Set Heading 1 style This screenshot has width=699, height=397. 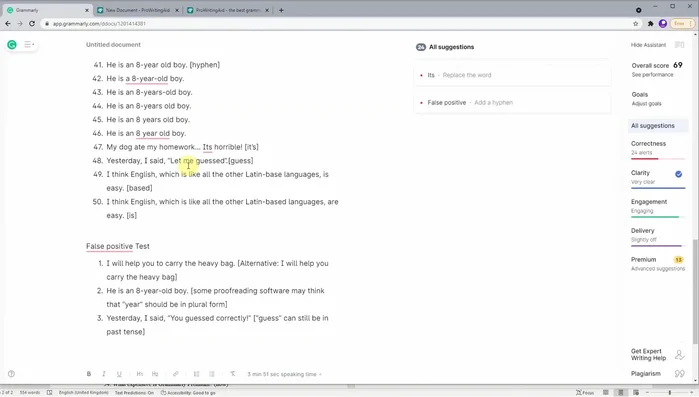(140, 374)
